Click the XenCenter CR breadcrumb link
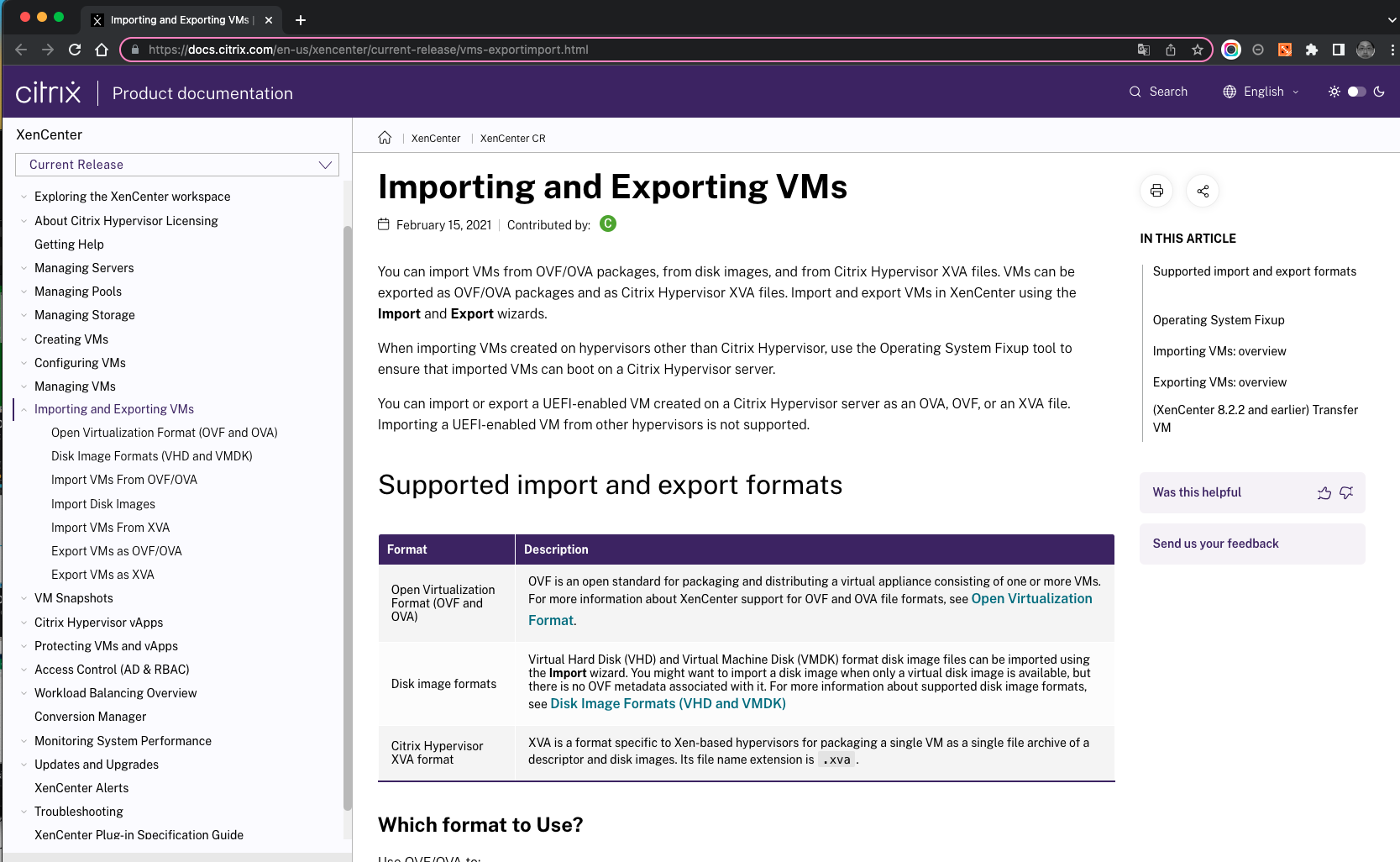This screenshot has height=862, width=1400. (x=513, y=139)
